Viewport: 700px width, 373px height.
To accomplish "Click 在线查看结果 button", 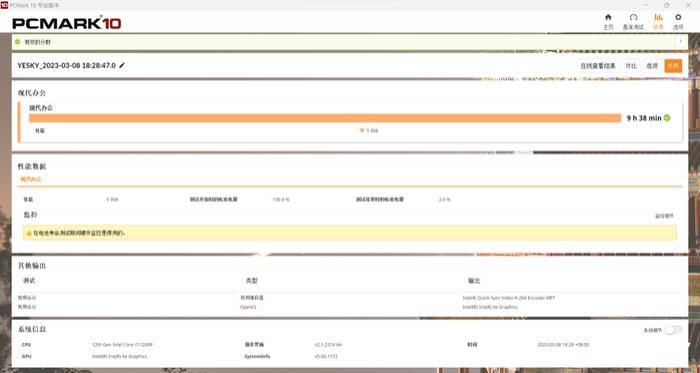I will coord(598,66).
